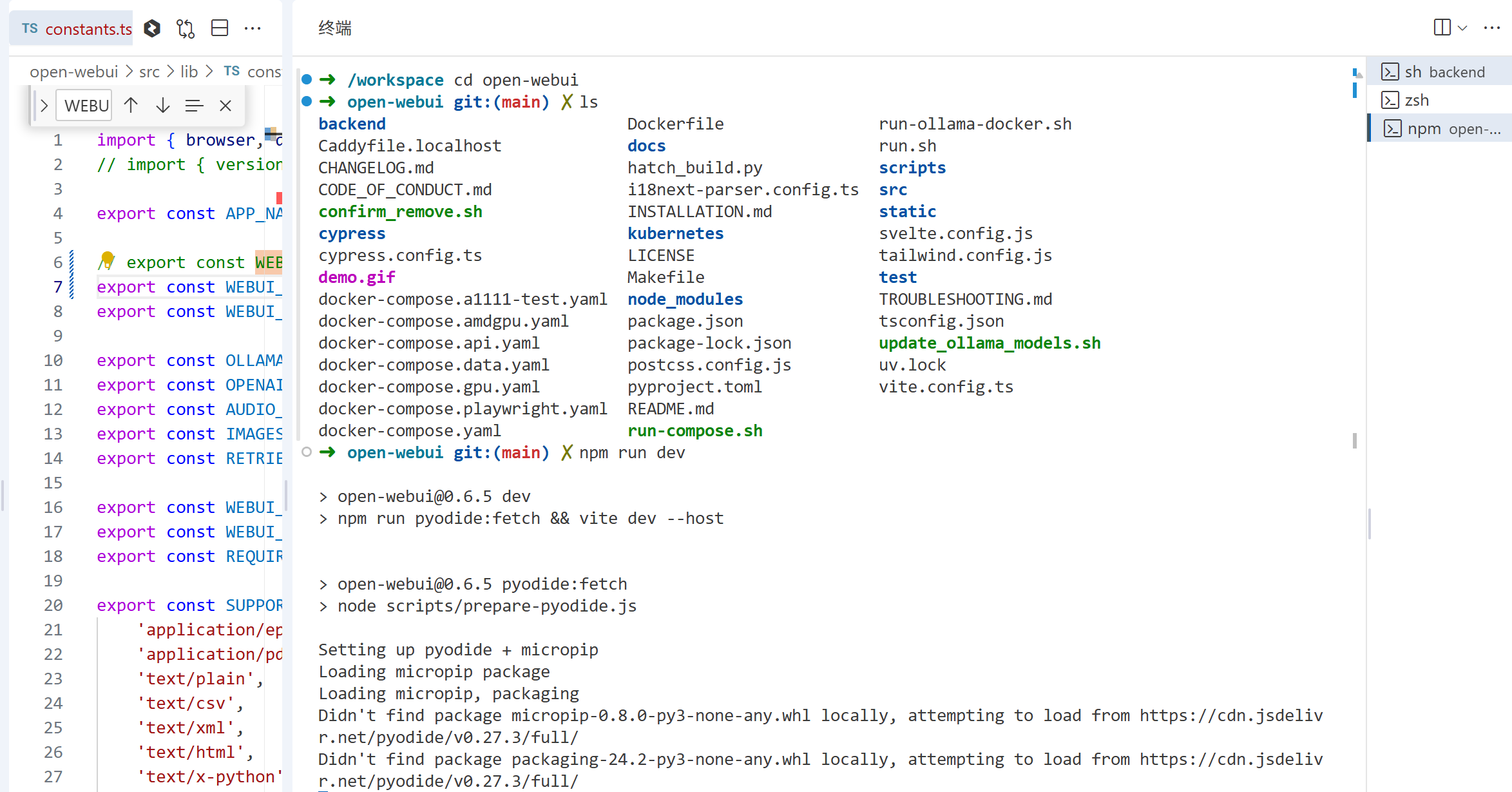Go to previous match in find widget
Image resolution: width=1512 pixels, height=792 pixels.
tap(131, 105)
